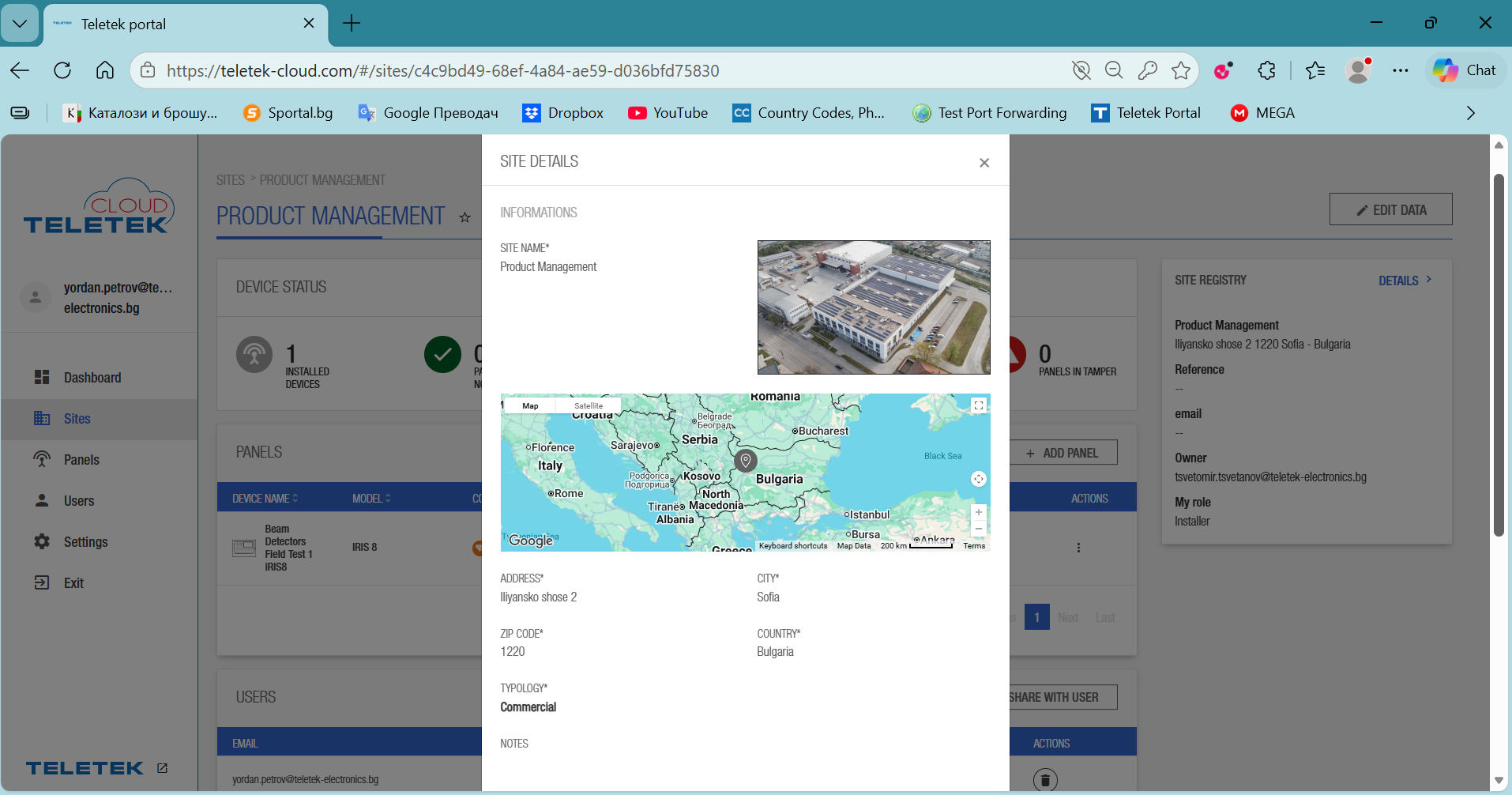Open the YouTube bookmark

click(x=668, y=113)
